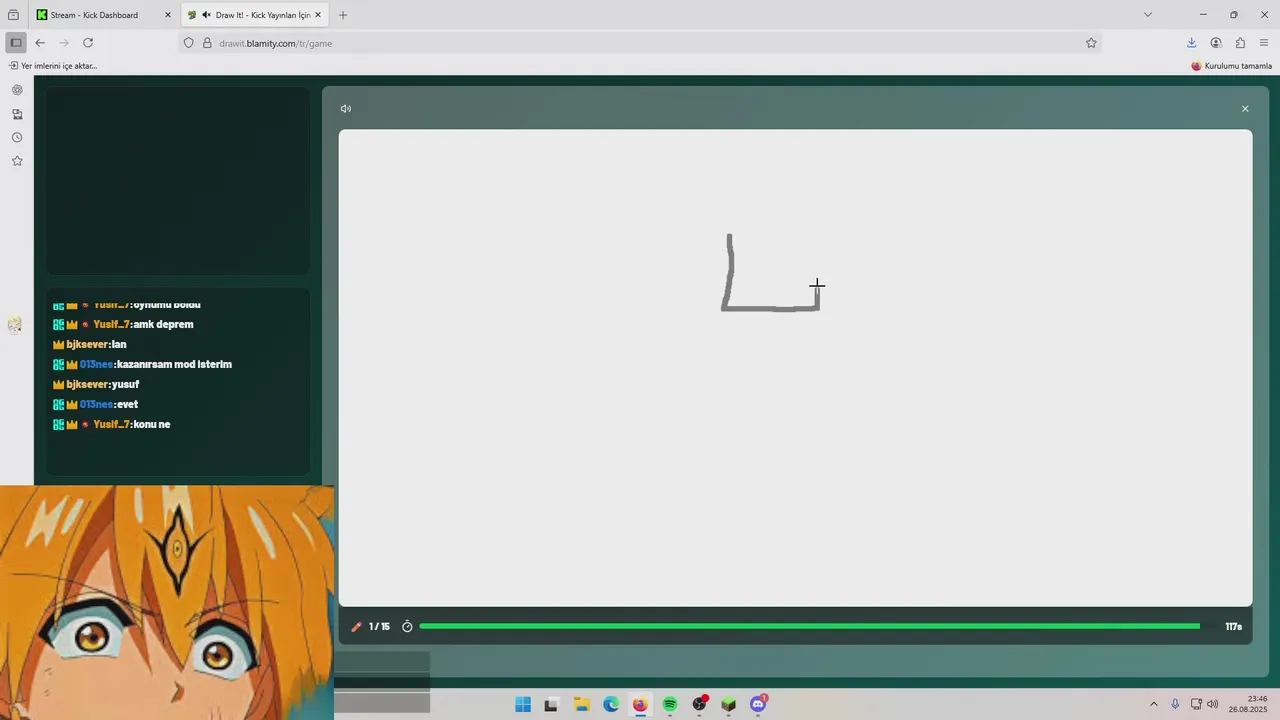Image resolution: width=1280 pixels, height=720 pixels.
Task: Click the Yer imlerini içe aktar bookmark
Action: [x=54, y=66]
